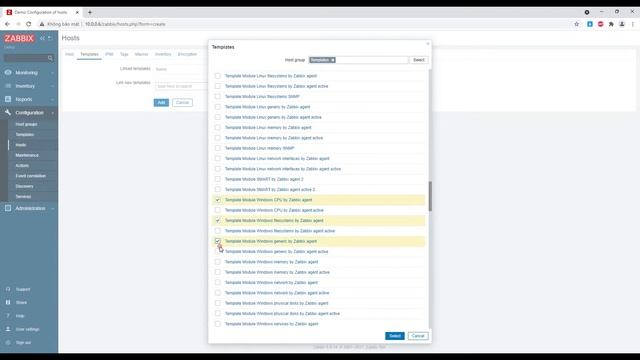Open Template Module SMART by Zabbix agent 2 link
The image size is (640, 360).
click(x=264, y=179)
